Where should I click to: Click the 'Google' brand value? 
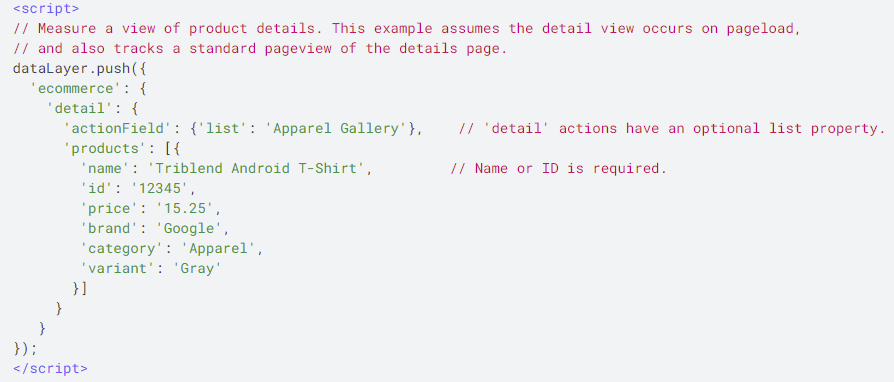189,229
